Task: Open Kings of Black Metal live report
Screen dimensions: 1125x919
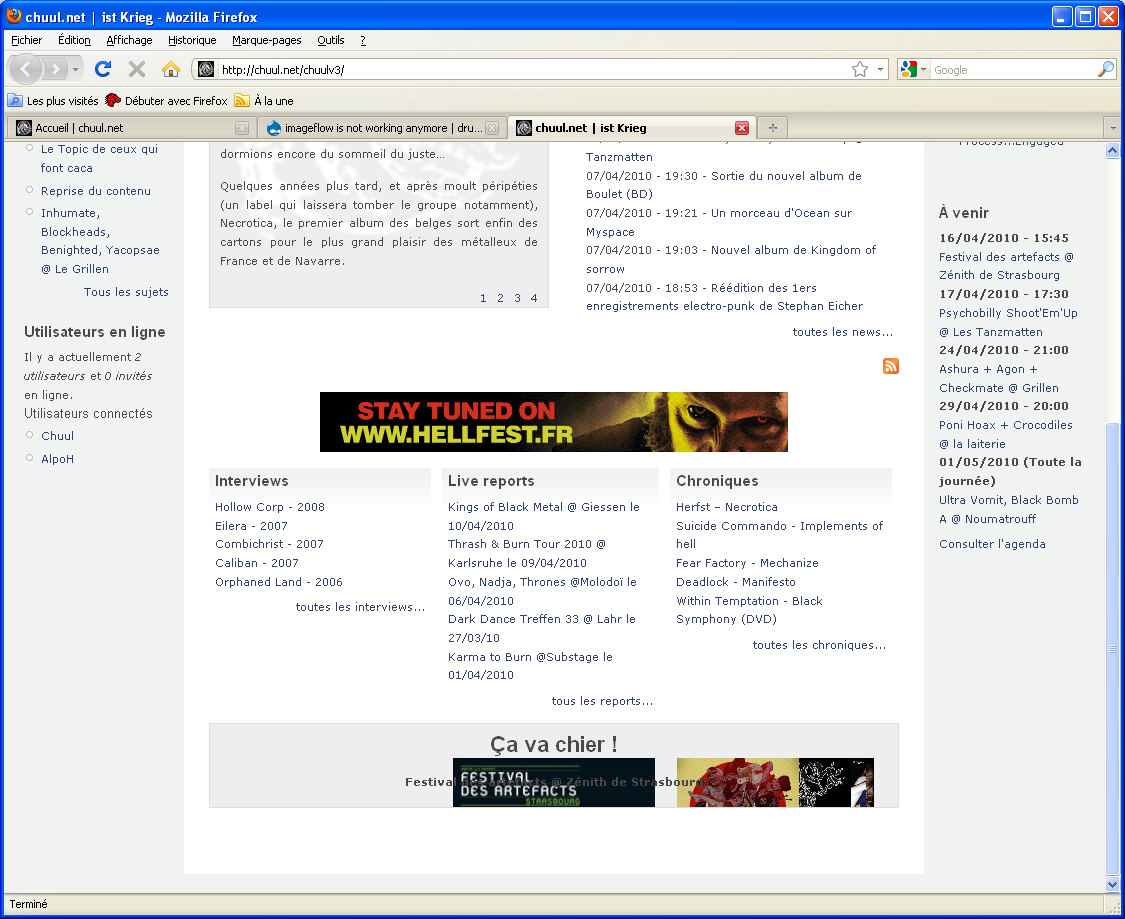Action: [x=544, y=517]
